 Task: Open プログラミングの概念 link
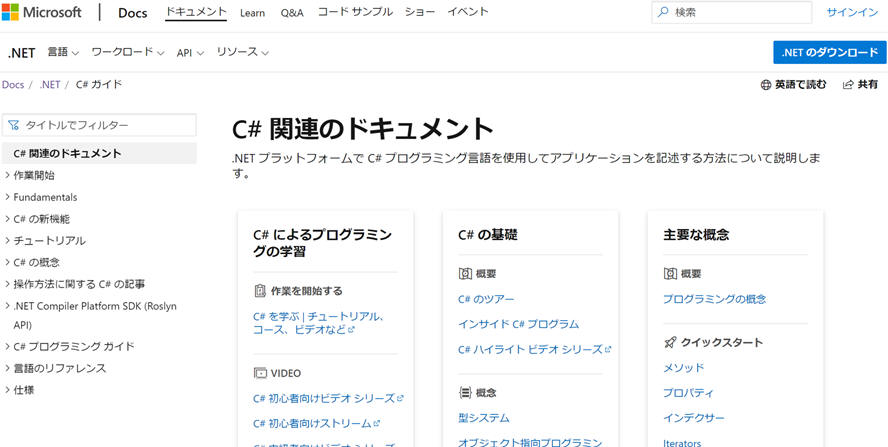(715, 299)
